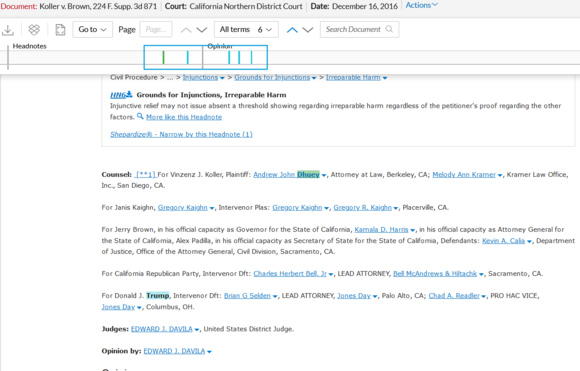Jump to next term with down arrow
This screenshot has width=580, height=371.
point(308,30)
